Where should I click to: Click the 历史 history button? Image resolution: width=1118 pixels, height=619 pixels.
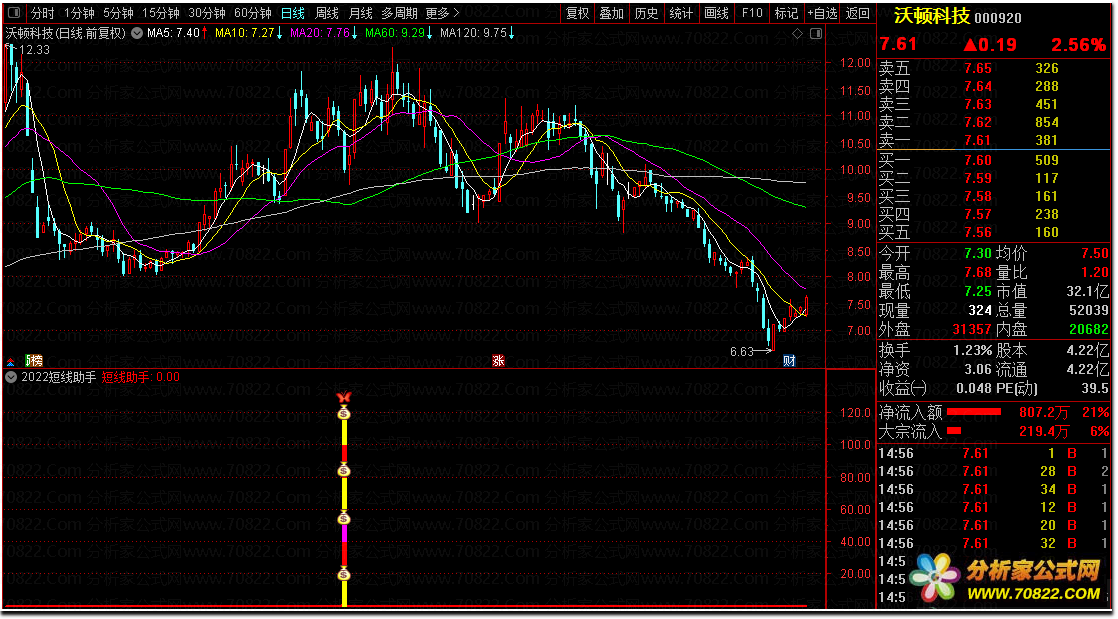(x=646, y=13)
